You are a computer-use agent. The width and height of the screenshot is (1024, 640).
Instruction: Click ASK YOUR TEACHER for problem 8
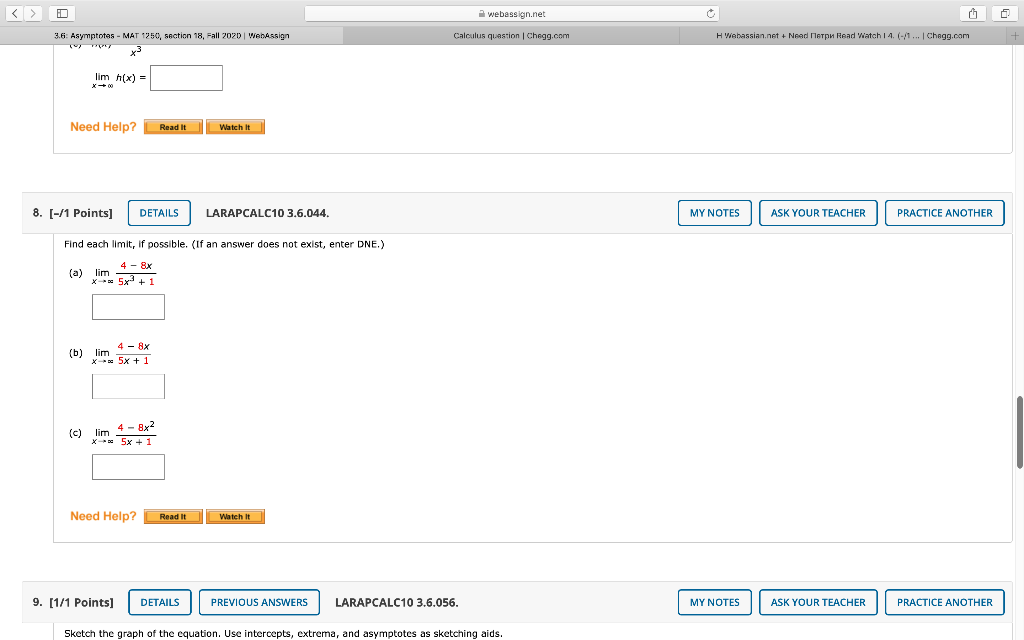click(x=818, y=212)
